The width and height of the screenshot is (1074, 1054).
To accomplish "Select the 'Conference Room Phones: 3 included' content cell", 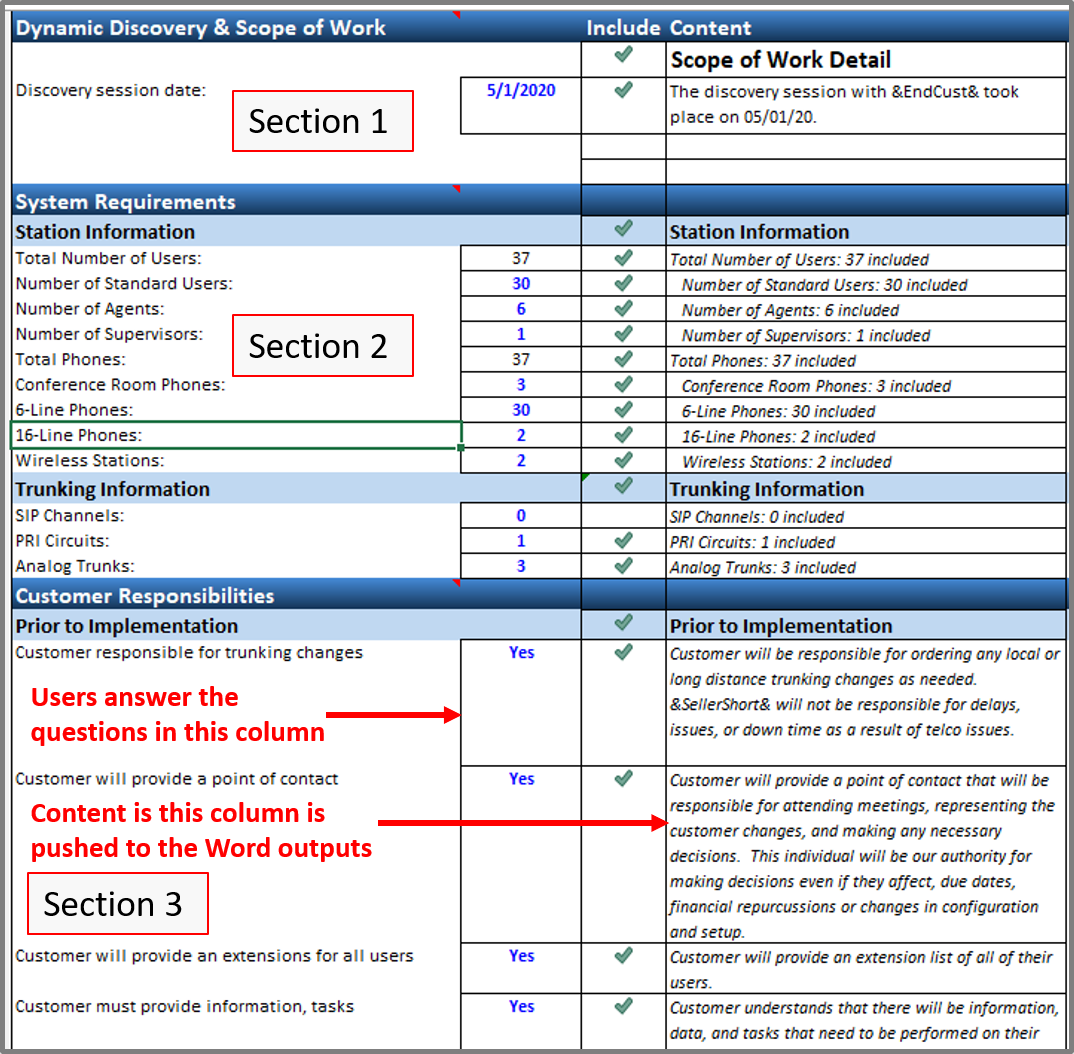I will click(x=866, y=385).
